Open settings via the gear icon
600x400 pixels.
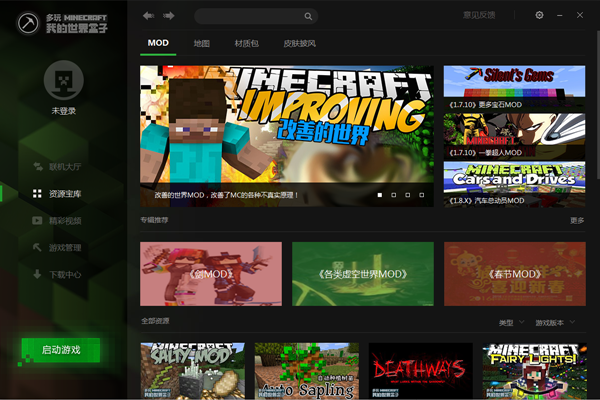point(539,15)
